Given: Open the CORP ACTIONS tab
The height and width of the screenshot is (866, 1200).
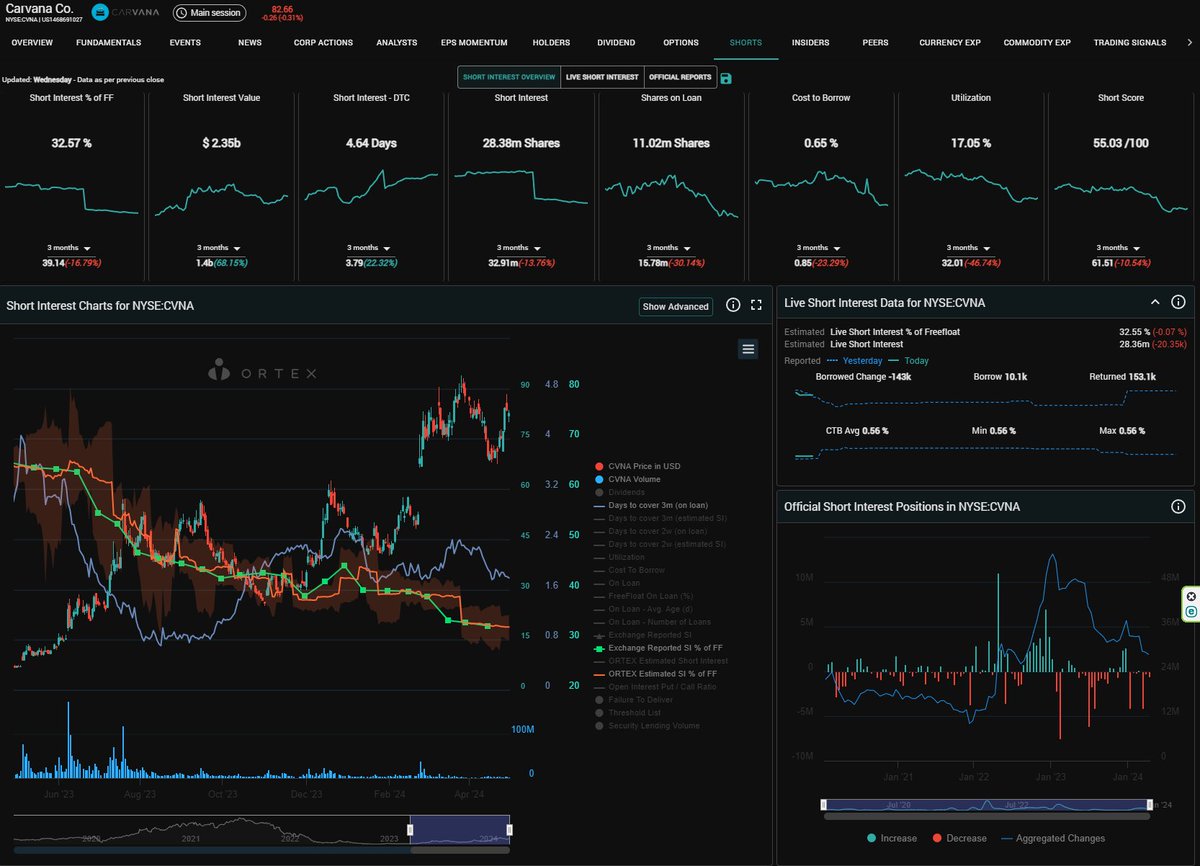Looking at the screenshot, I should (x=325, y=43).
